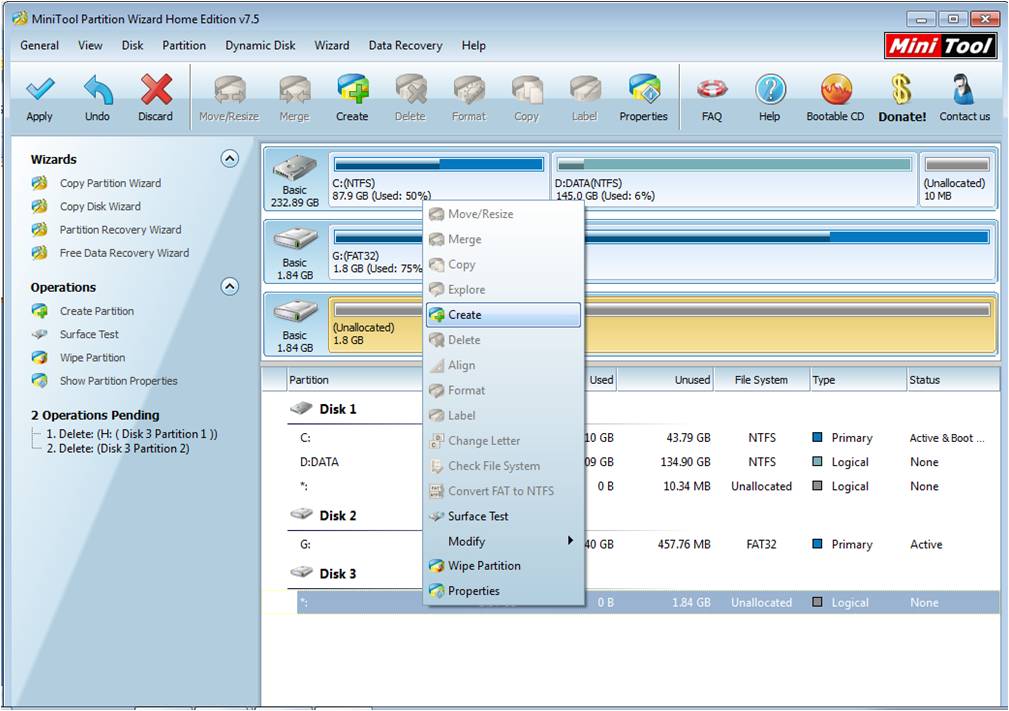Click the Apply checkmark toolbar icon
1009x711 pixels.
pyautogui.click(x=40, y=89)
